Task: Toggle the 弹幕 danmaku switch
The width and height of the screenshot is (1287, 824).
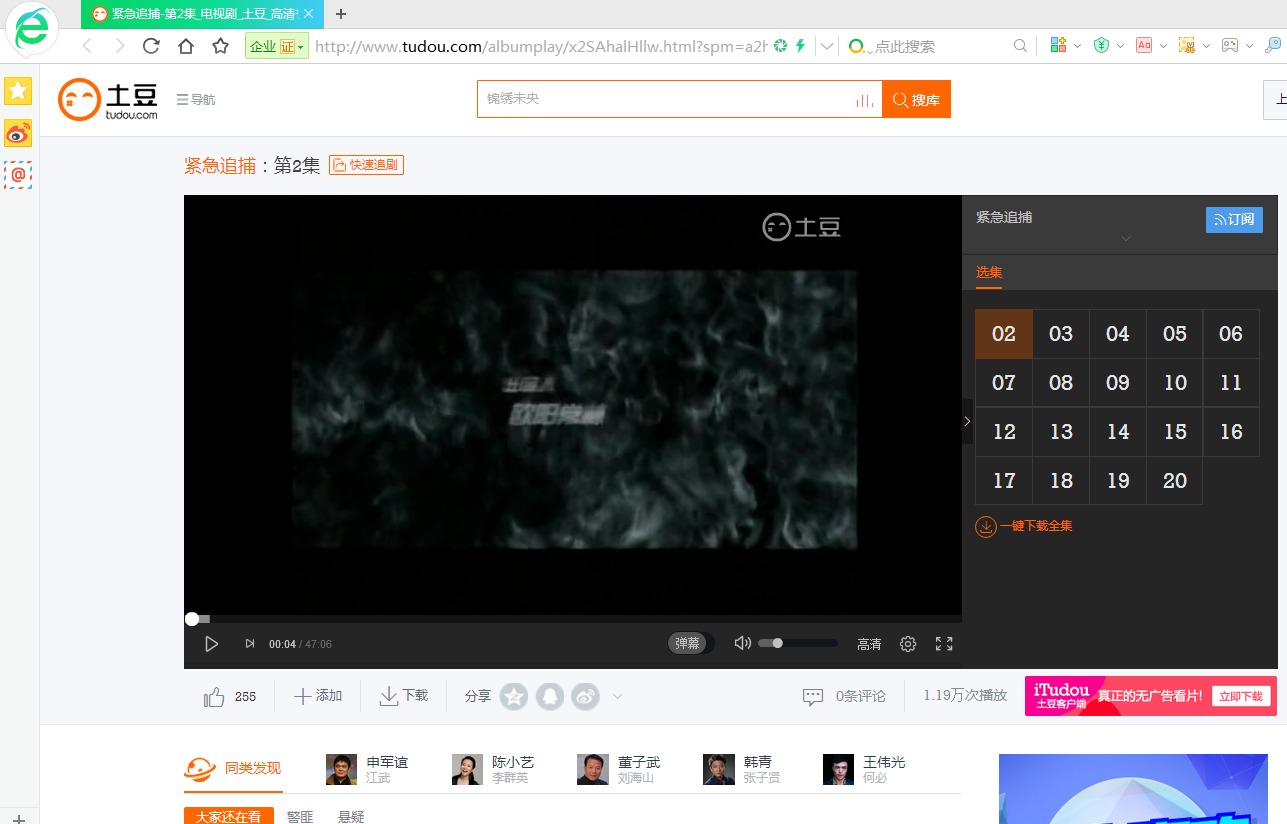Action: click(691, 643)
